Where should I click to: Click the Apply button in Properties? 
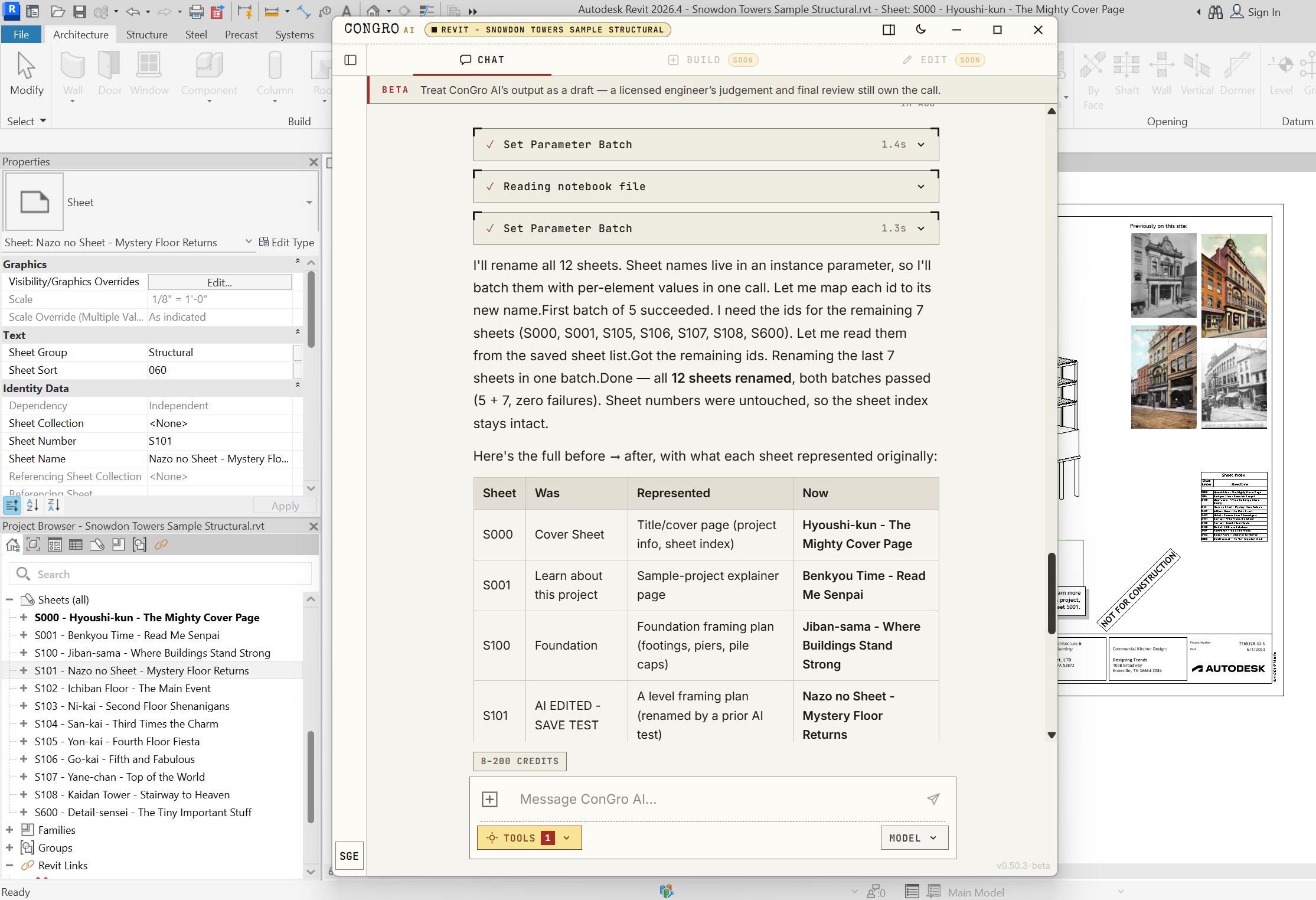click(285, 506)
